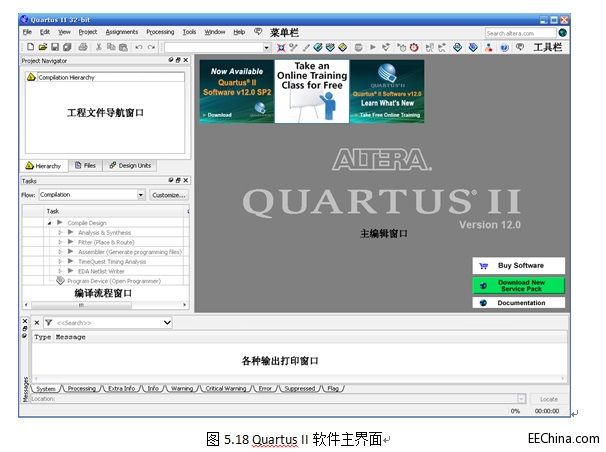606x452 pixels.
Task: Click Download New Service Pack button
Action: (518, 285)
